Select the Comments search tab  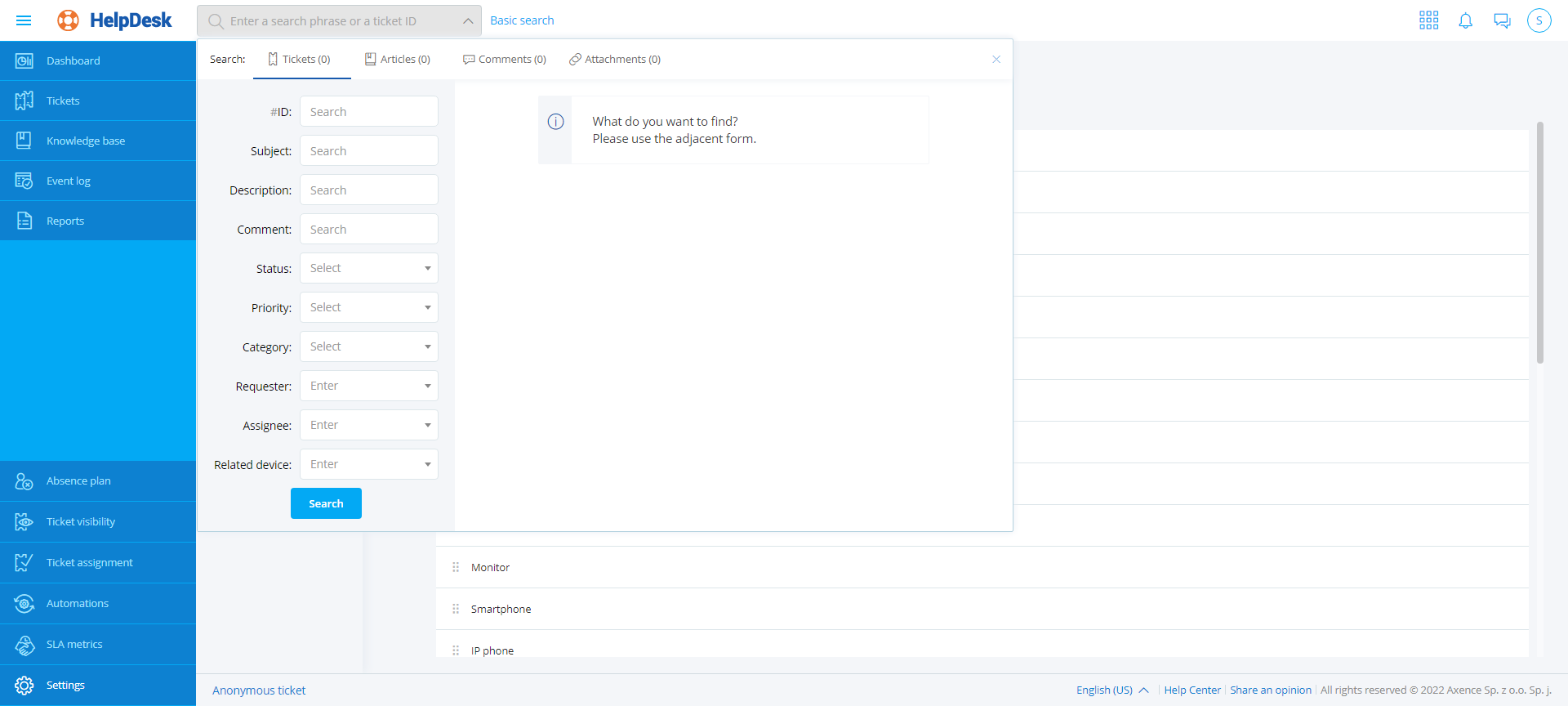pyautogui.click(x=504, y=60)
